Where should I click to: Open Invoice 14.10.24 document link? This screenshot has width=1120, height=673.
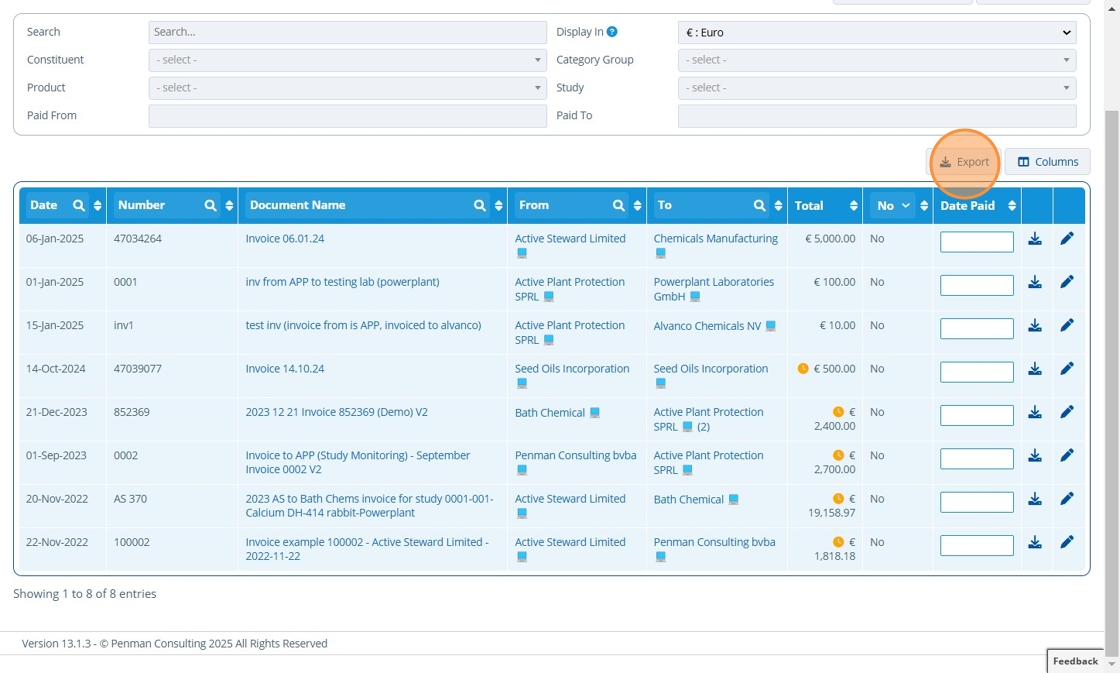(285, 369)
